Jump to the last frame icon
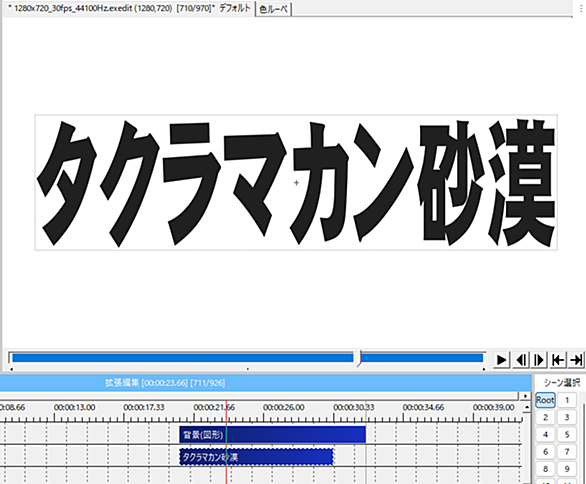Screen dimensions: 586x484 point(576,360)
